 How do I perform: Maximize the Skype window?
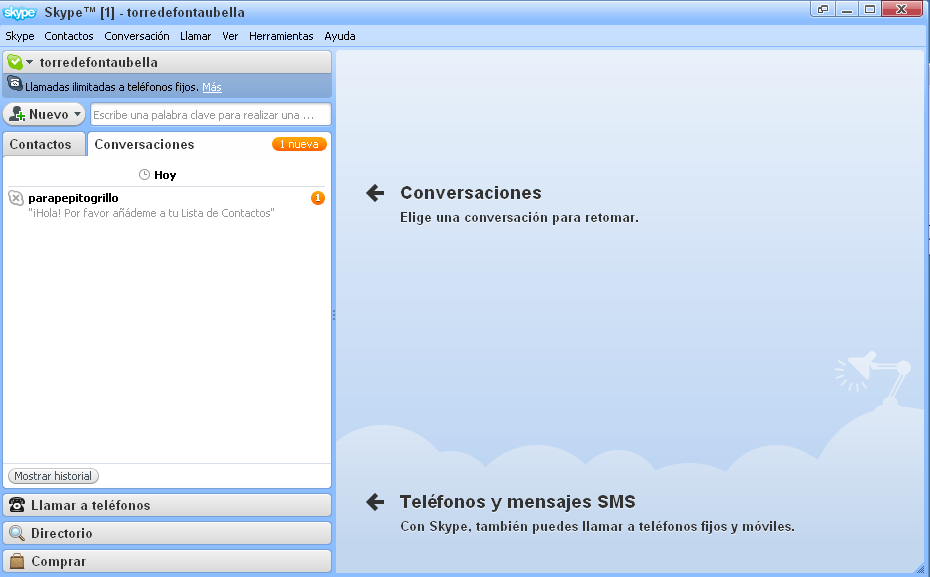pyautogui.click(x=870, y=9)
